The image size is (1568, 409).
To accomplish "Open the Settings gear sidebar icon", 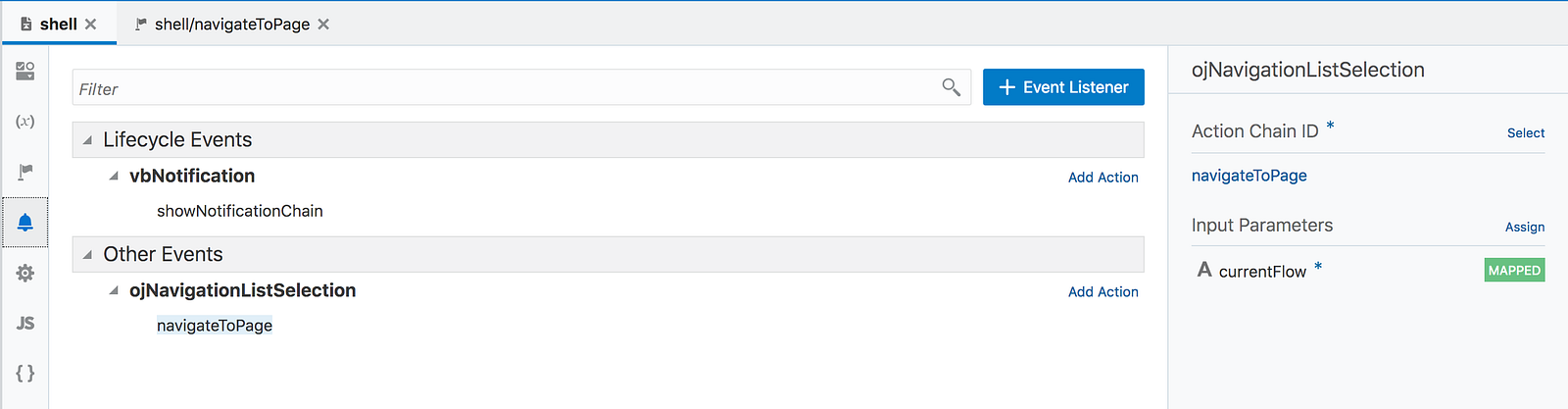I will click(25, 273).
